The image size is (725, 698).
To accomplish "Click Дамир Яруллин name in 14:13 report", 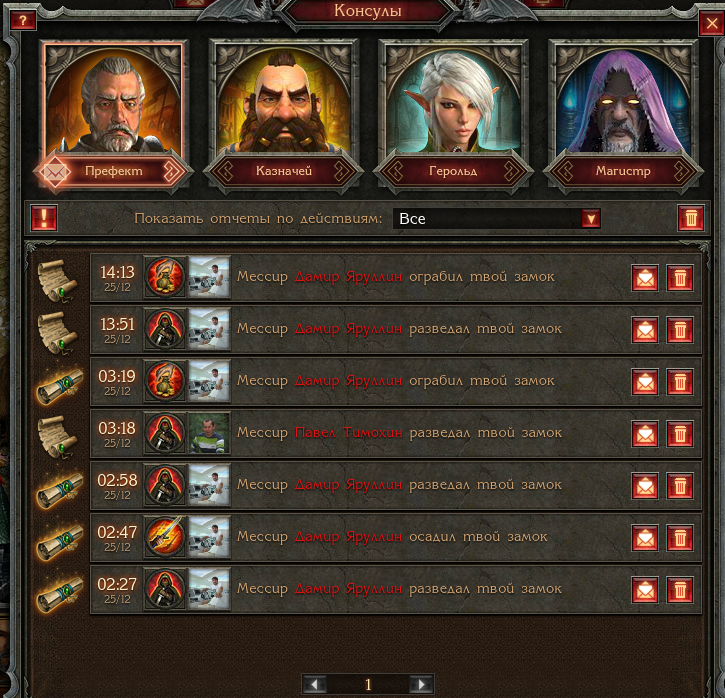I will point(348,276).
